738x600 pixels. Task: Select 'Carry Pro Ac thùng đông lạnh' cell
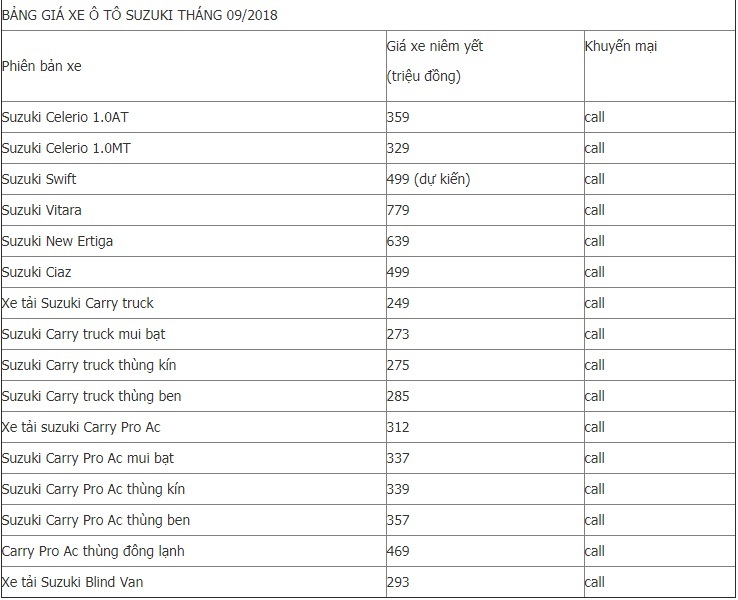(93, 551)
